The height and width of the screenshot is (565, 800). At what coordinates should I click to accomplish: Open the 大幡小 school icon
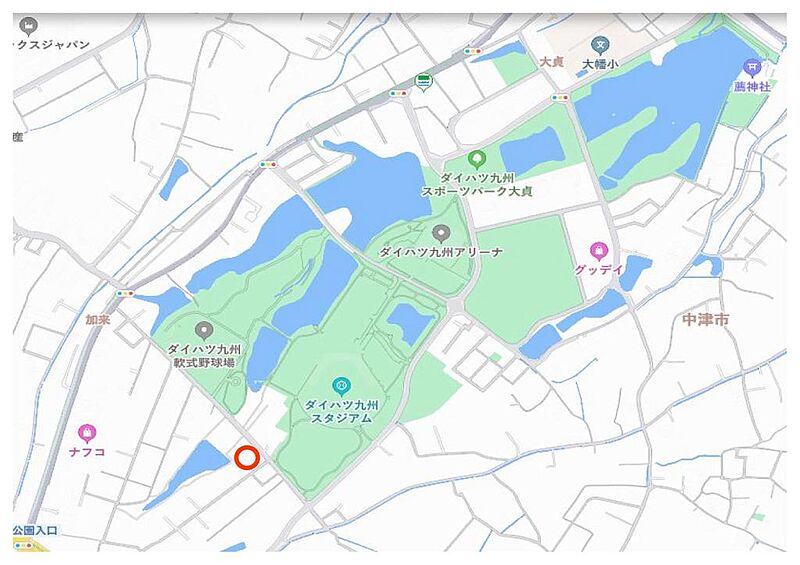600,46
